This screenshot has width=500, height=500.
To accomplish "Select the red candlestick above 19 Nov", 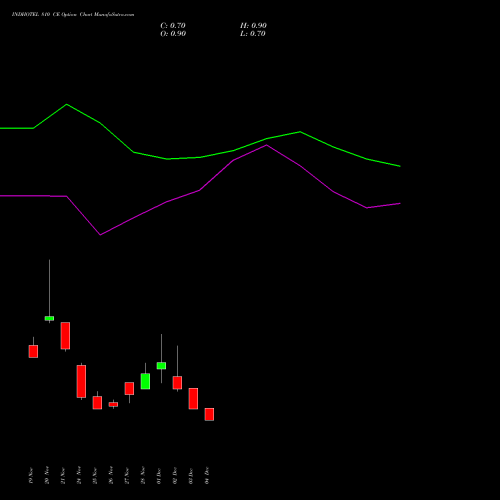I will click(33, 351).
